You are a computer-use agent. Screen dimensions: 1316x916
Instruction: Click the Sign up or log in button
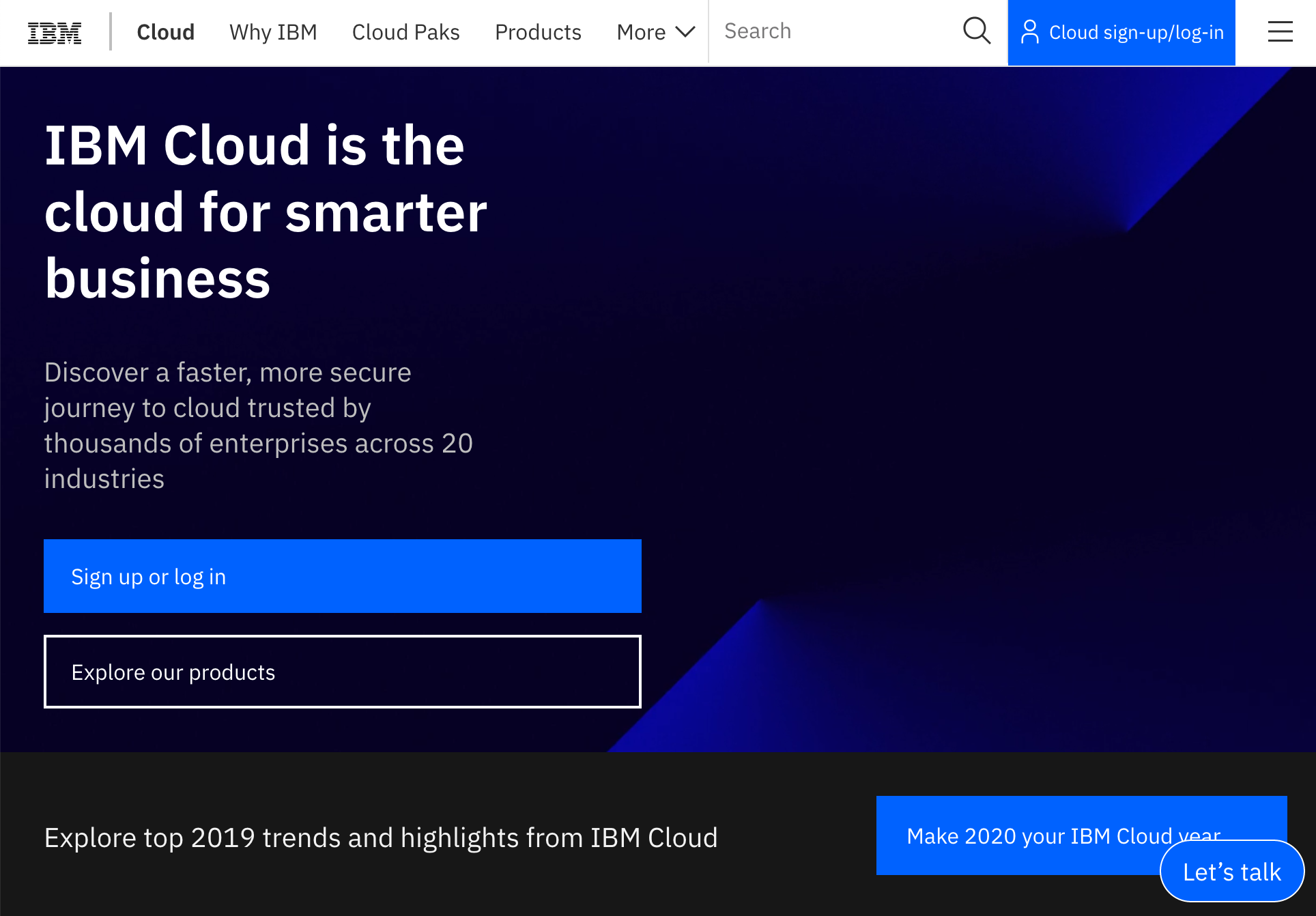point(343,576)
